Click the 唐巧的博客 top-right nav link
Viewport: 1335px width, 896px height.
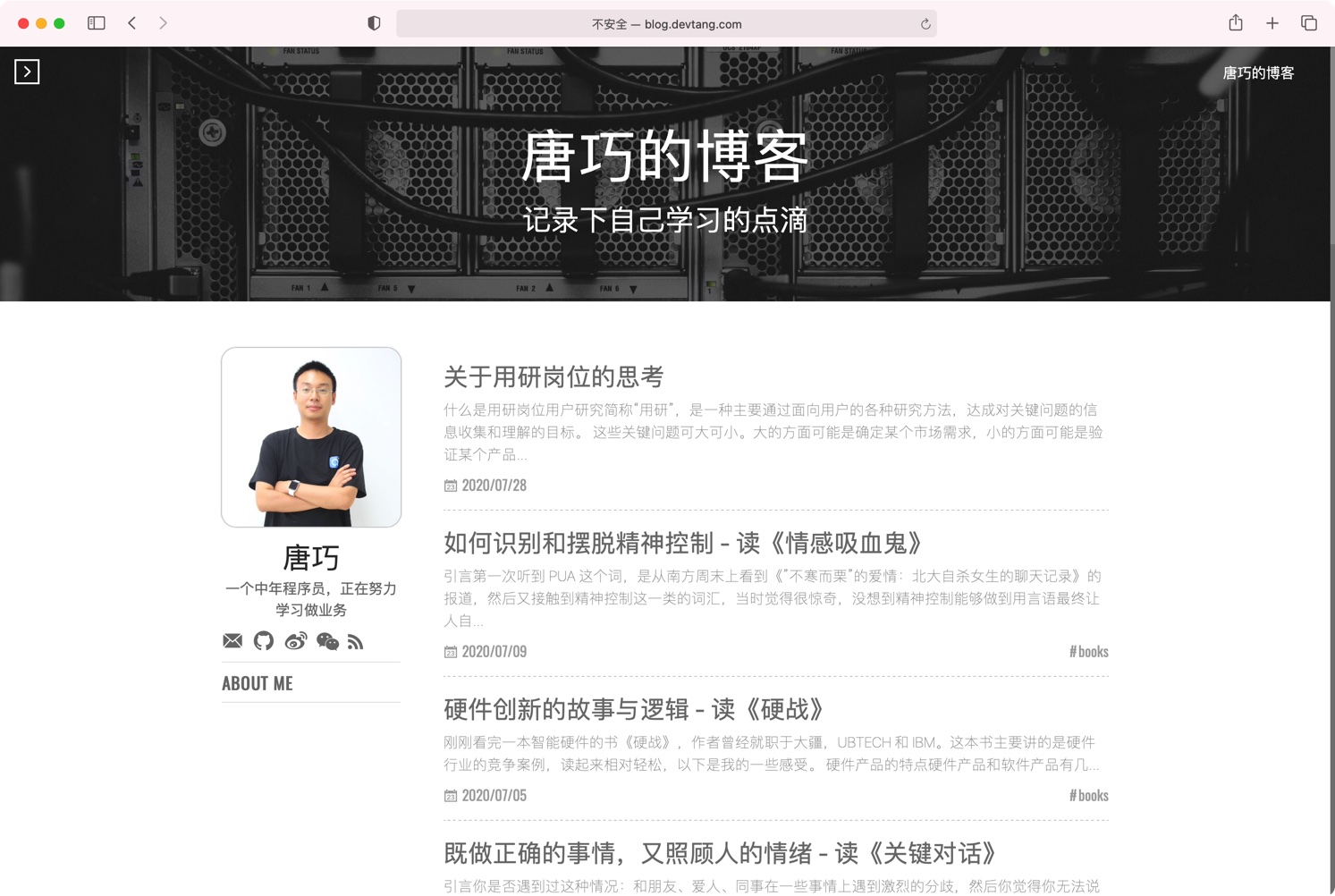(1257, 73)
